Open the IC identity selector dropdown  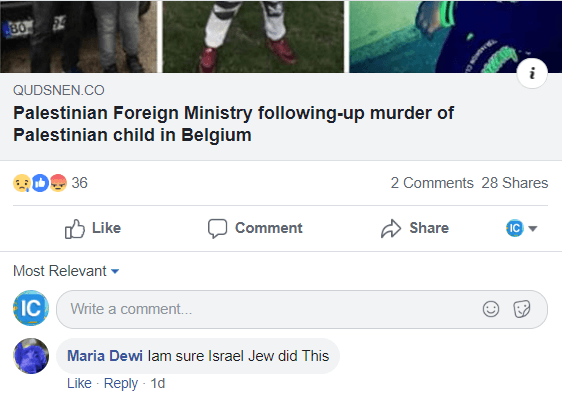coord(521,228)
